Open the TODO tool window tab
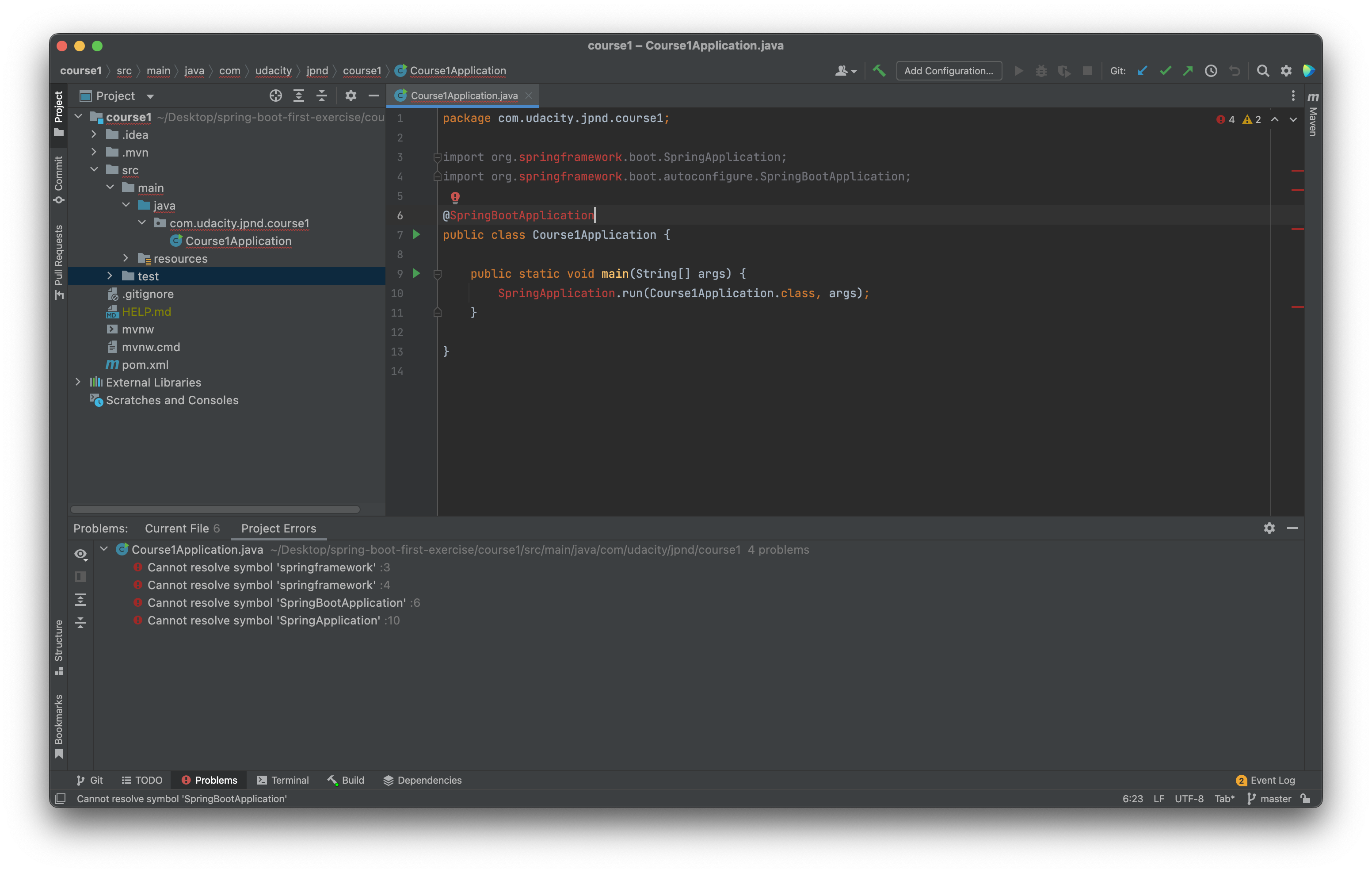The image size is (1372, 873). pos(142,780)
